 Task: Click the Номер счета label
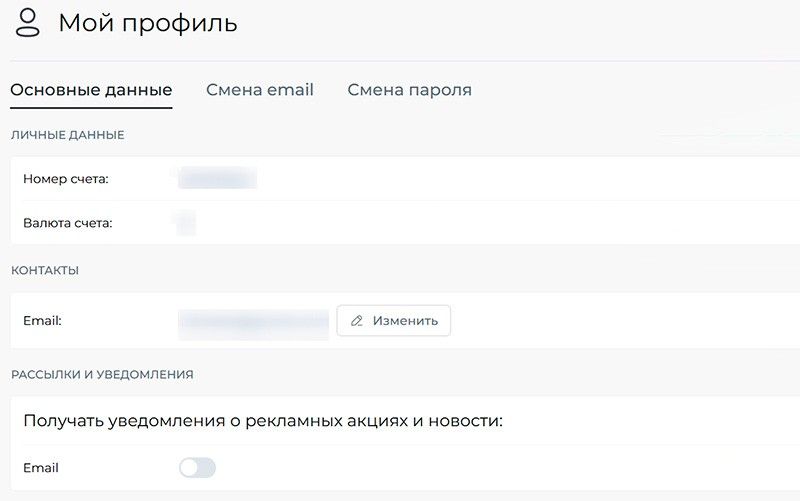(66, 179)
